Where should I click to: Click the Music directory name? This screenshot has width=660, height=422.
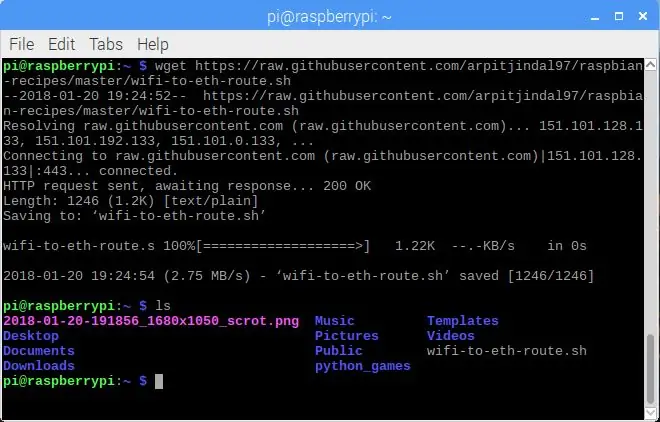tap(335, 321)
